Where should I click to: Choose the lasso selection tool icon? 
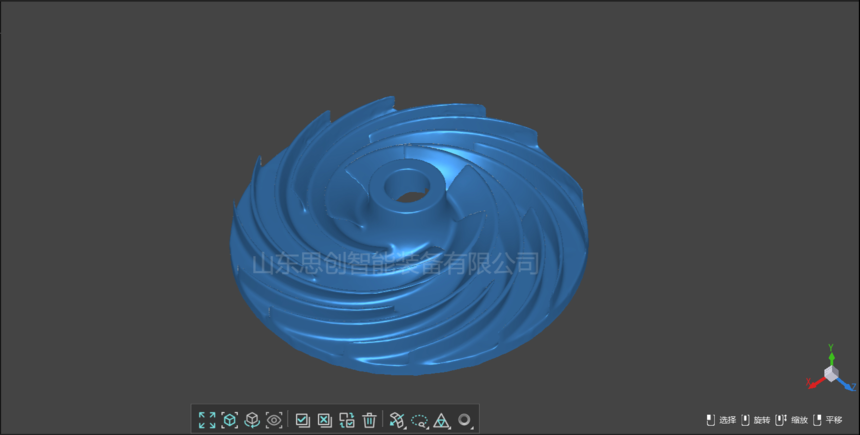pyautogui.click(x=419, y=421)
